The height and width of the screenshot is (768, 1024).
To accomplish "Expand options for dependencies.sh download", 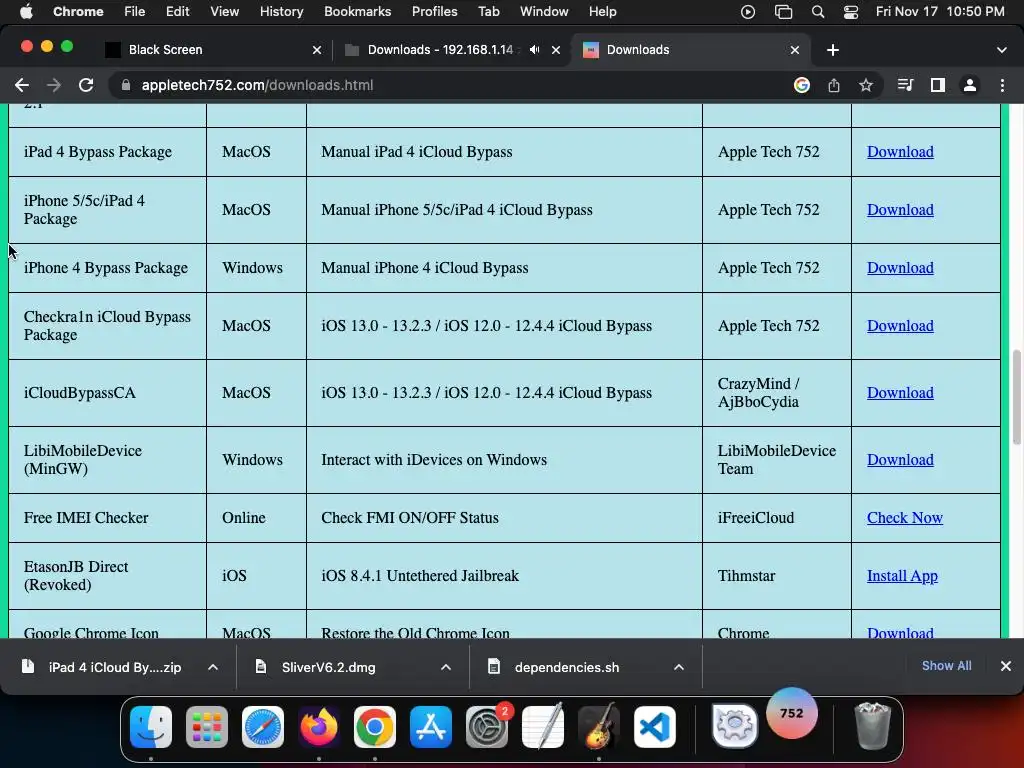I will tap(679, 667).
